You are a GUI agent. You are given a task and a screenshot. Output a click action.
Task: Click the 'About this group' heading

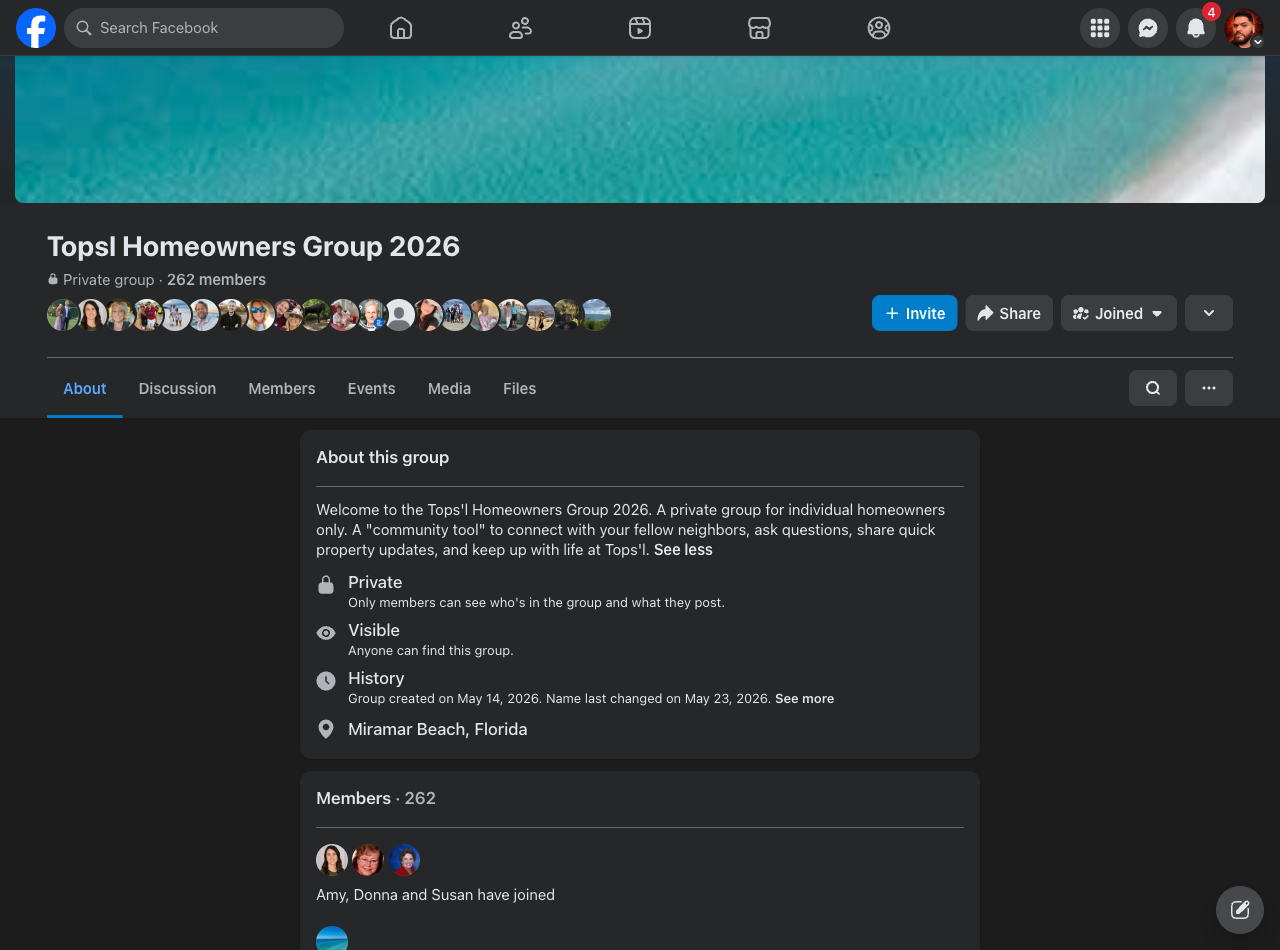(382, 457)
